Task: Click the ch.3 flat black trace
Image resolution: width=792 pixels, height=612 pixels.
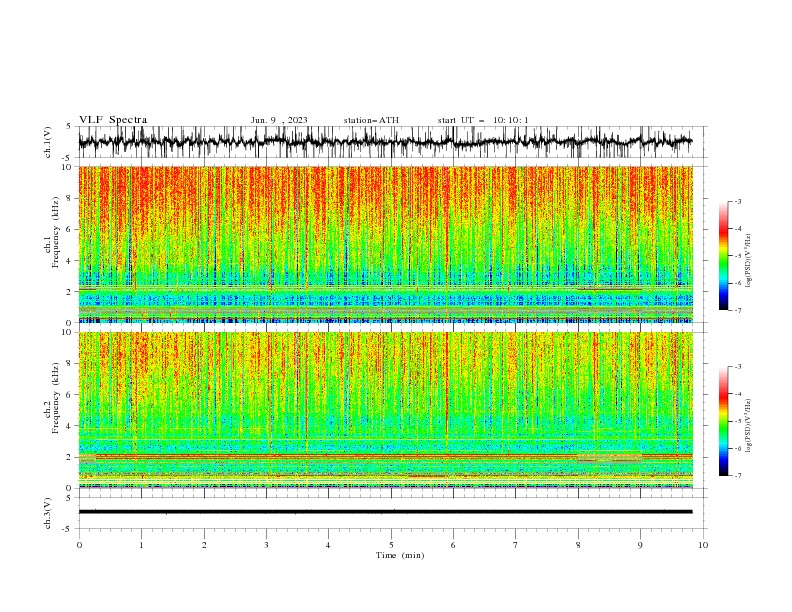Action: coord(386,512)
